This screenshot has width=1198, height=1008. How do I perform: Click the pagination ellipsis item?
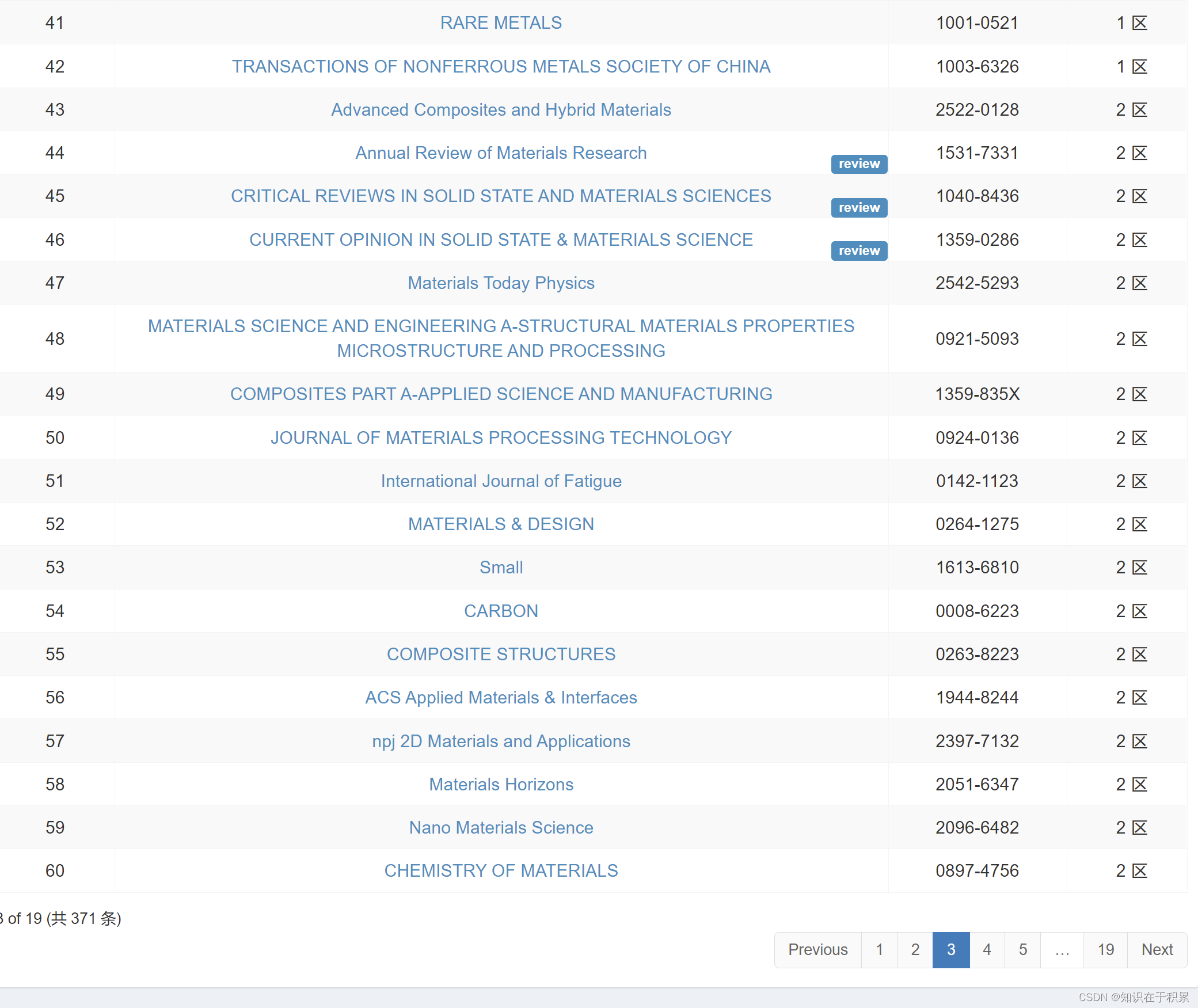[1062, 949]
